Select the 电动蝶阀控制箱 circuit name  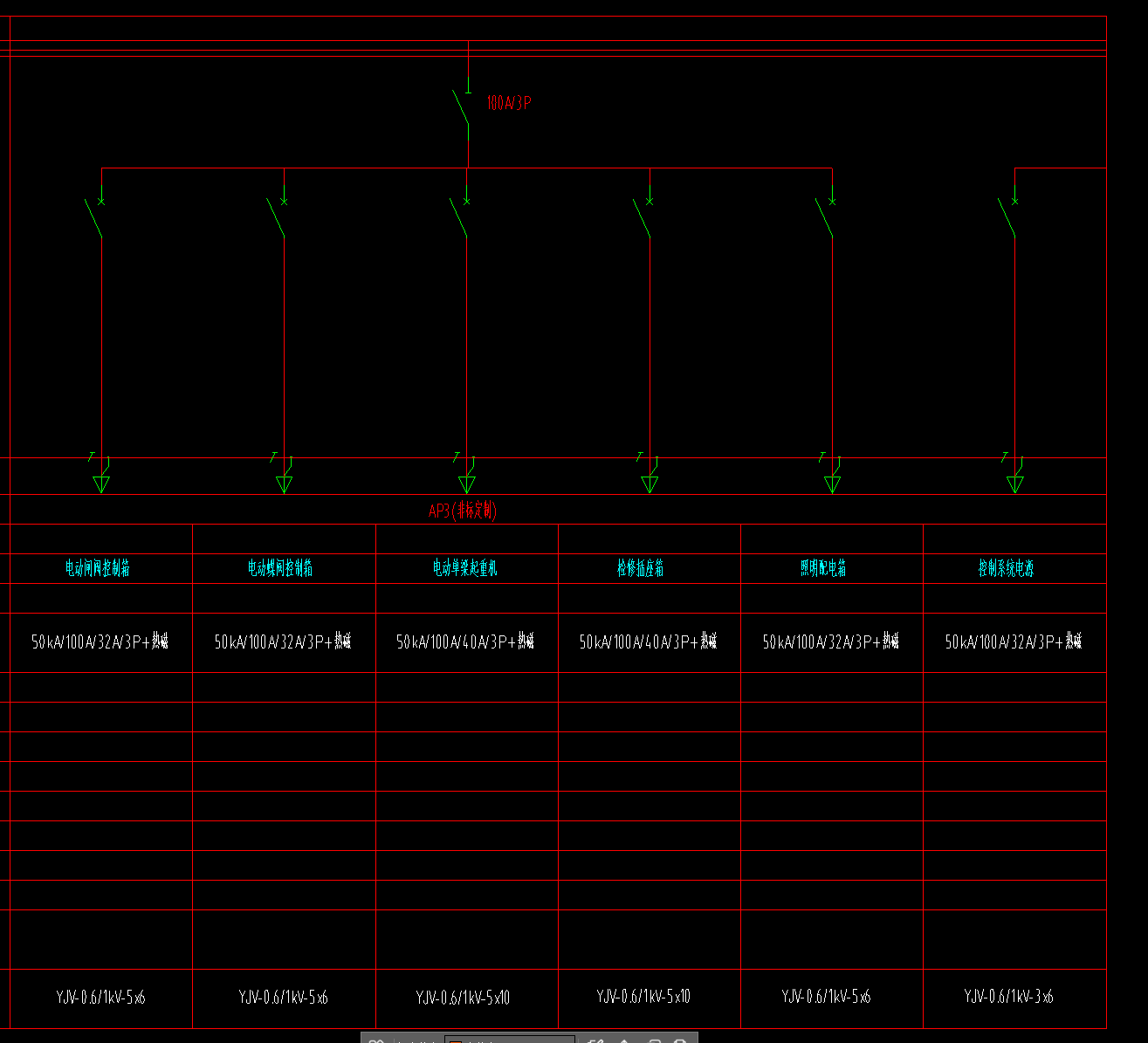coord(280,568)
